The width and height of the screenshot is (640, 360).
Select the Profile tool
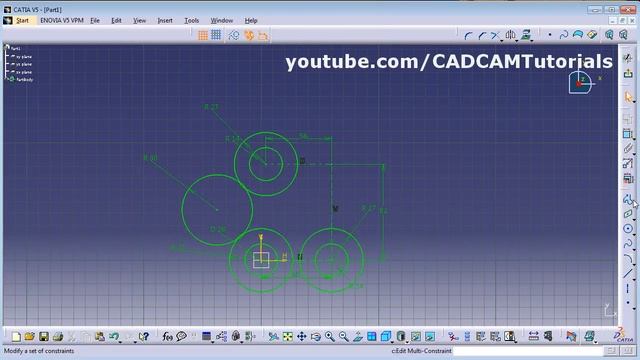tap(628, 200)
